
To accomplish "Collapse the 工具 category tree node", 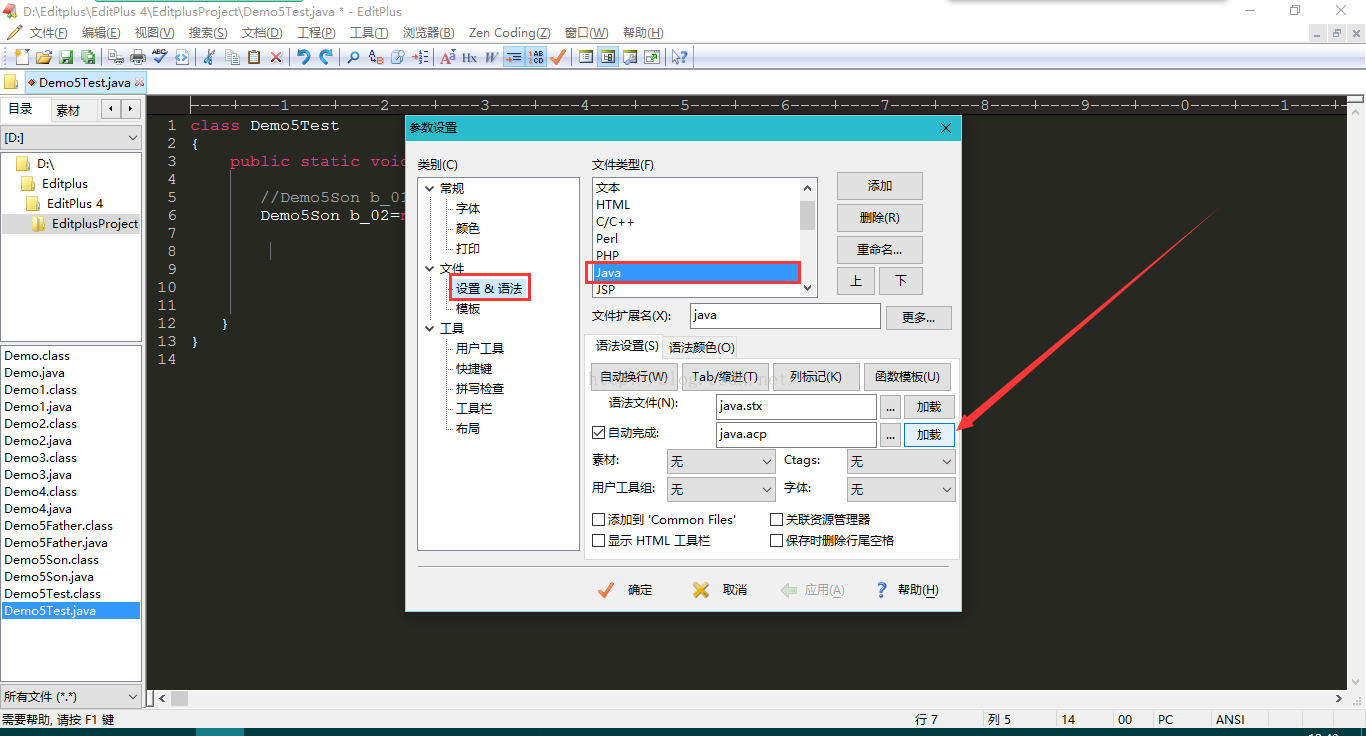I will click(x=430, y=328).
